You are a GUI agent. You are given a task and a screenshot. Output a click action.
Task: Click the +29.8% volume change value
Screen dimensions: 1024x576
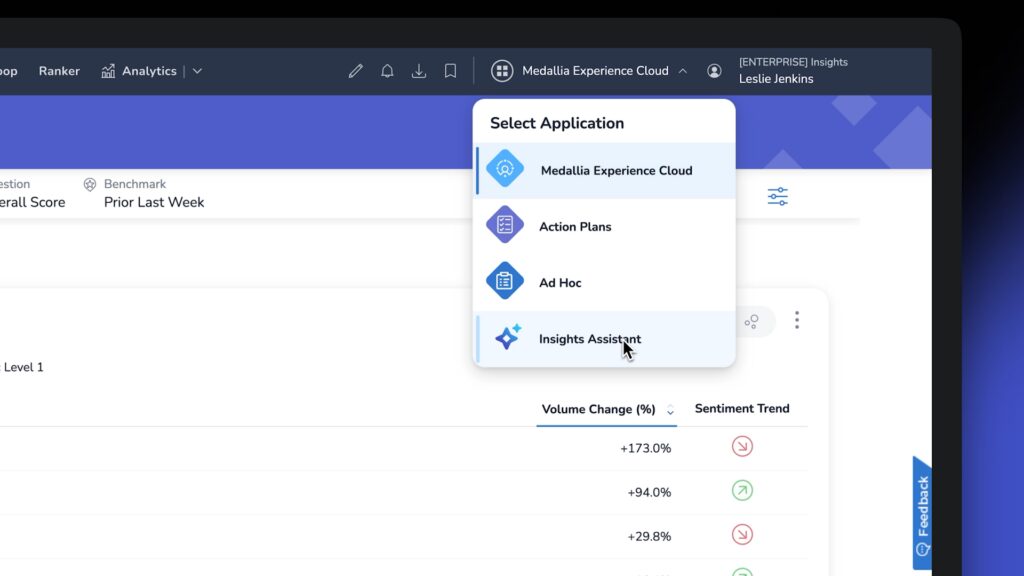coord(649,537)
